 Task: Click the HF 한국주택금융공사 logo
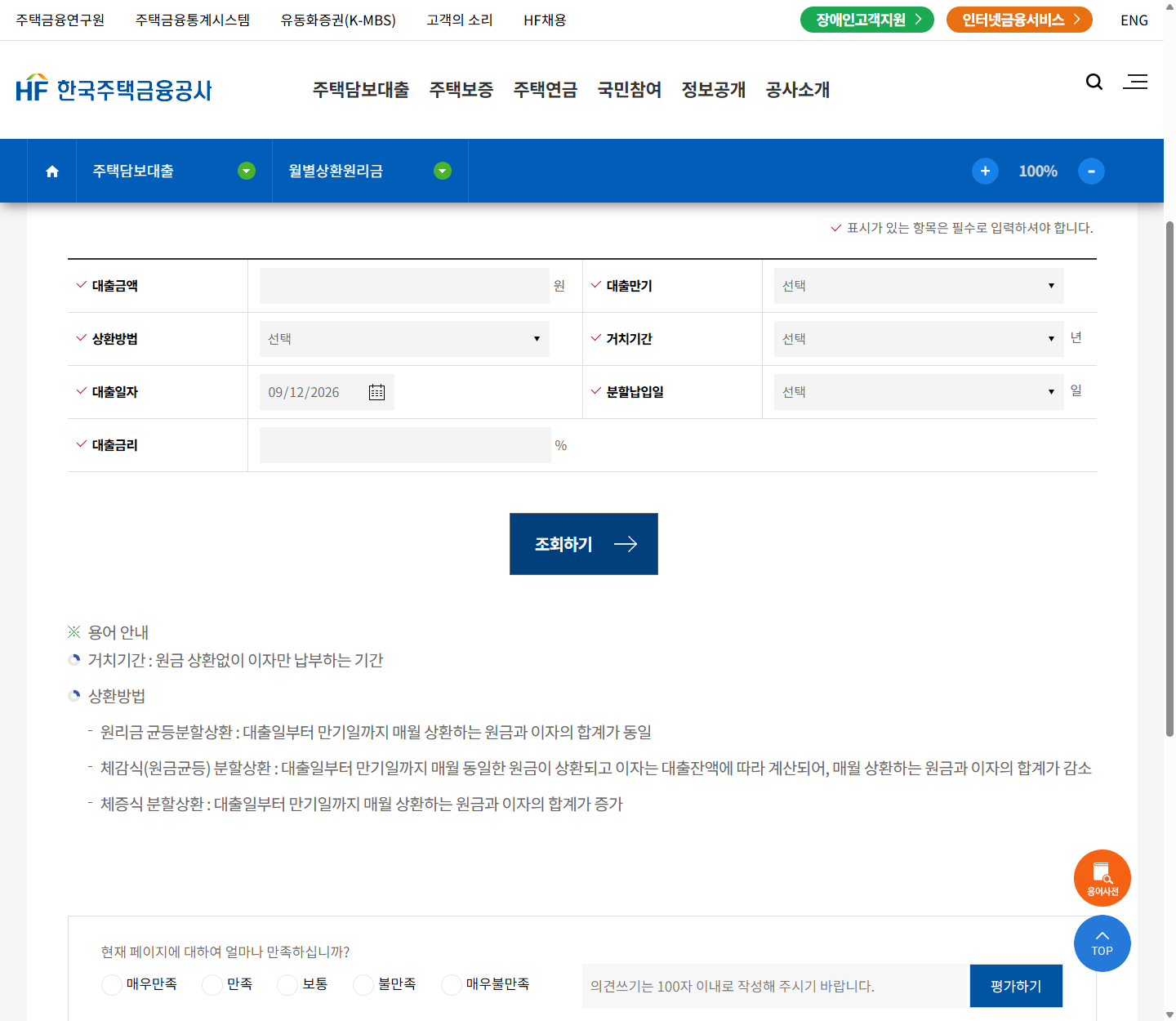tap(114, 88)
